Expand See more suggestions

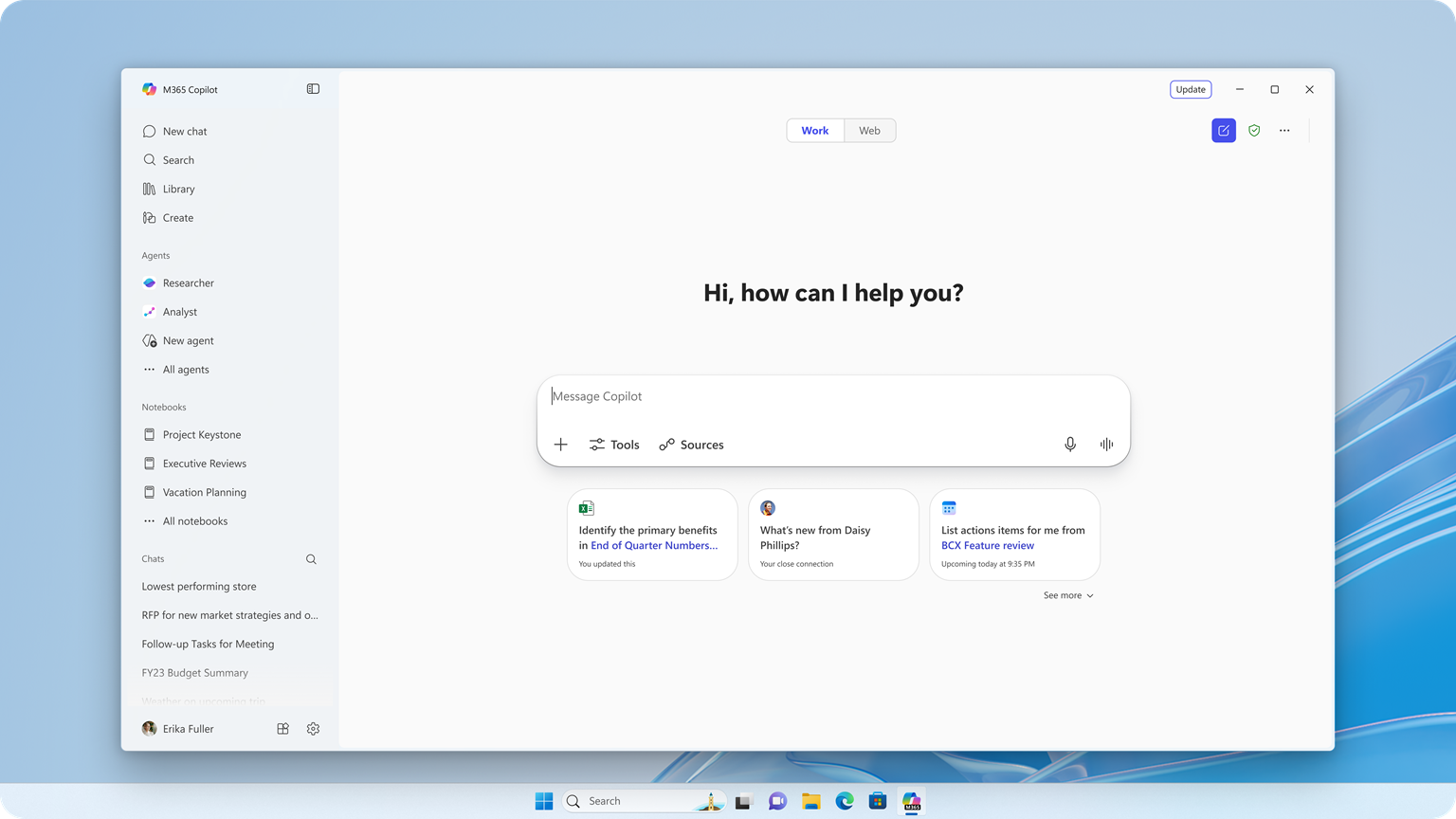(1067, 595)
